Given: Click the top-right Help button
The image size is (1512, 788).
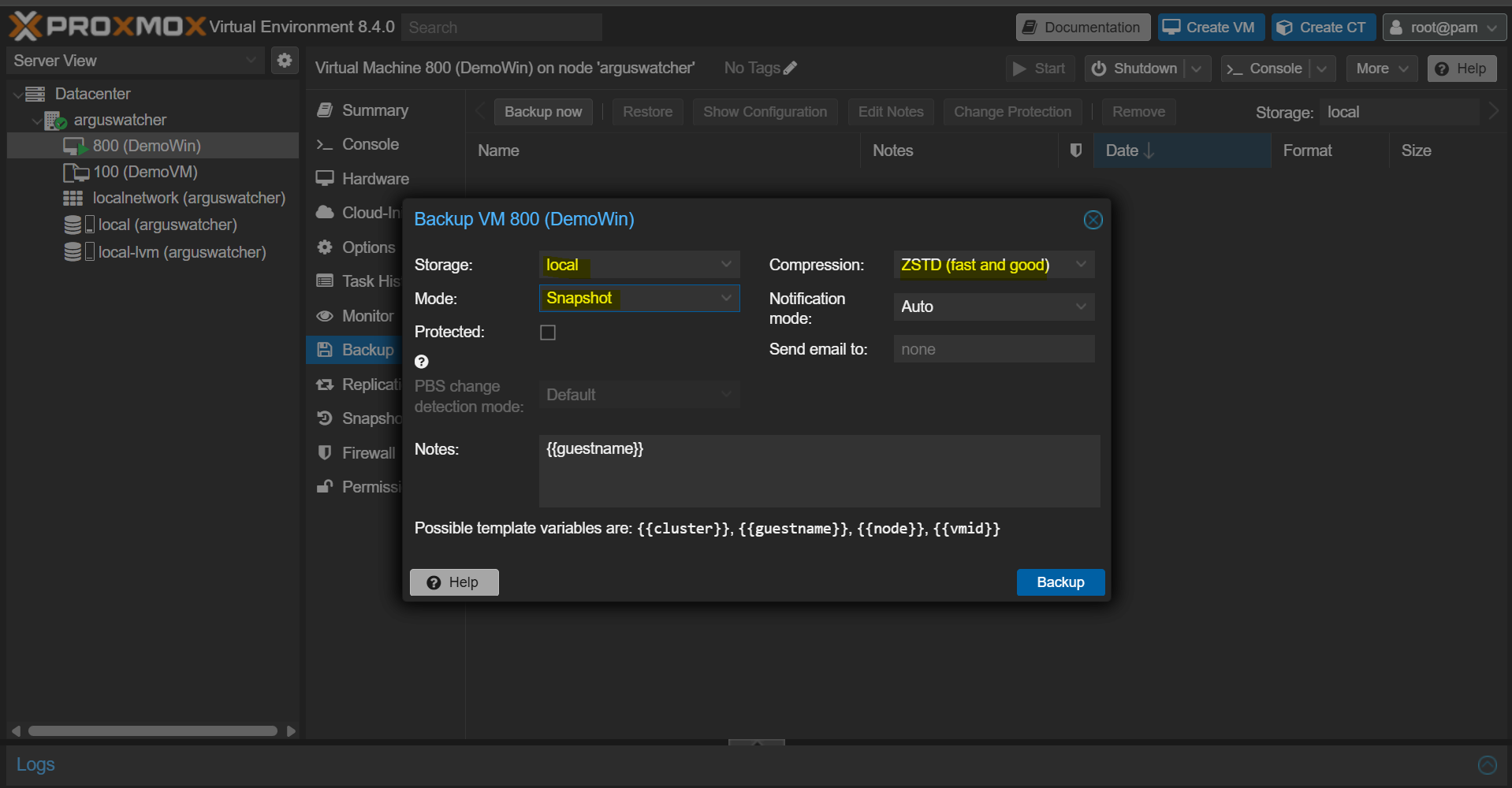Looking at the screenshot, I should pos(1462,69).
